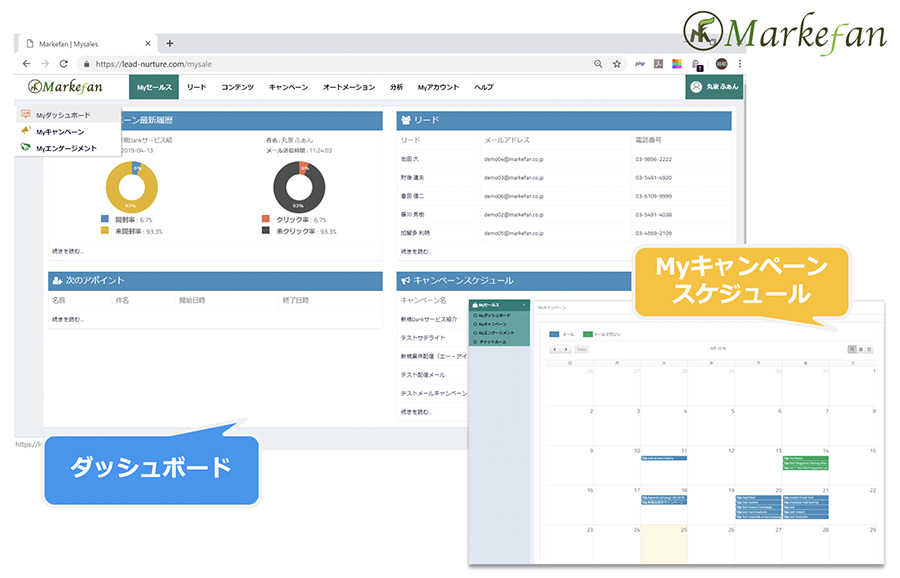The height and width of the screenshot is (578, 900).
Task: Click the green calendar events on day 14
Action: (806, 463)
